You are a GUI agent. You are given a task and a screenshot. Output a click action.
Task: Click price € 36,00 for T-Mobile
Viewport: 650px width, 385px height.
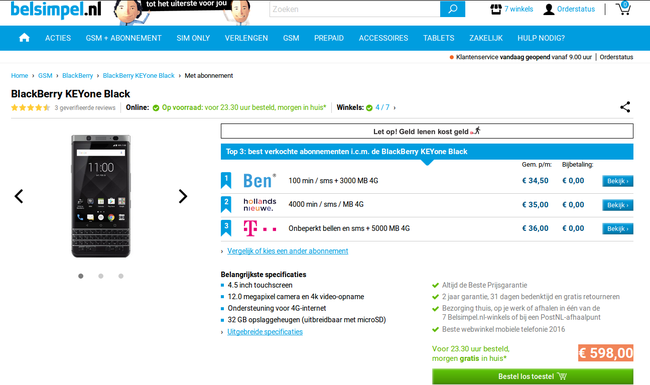[535, 228]
